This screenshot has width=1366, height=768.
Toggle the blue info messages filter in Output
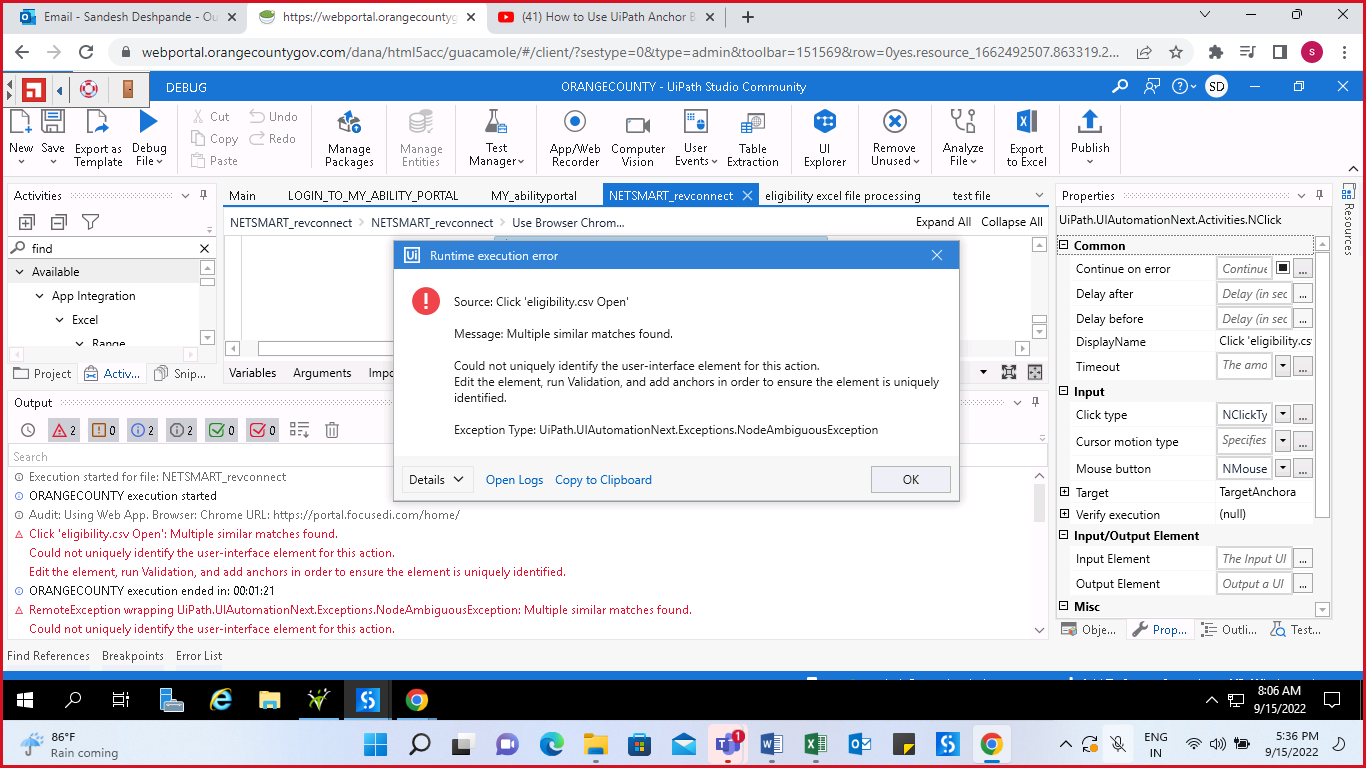point(142,430)
